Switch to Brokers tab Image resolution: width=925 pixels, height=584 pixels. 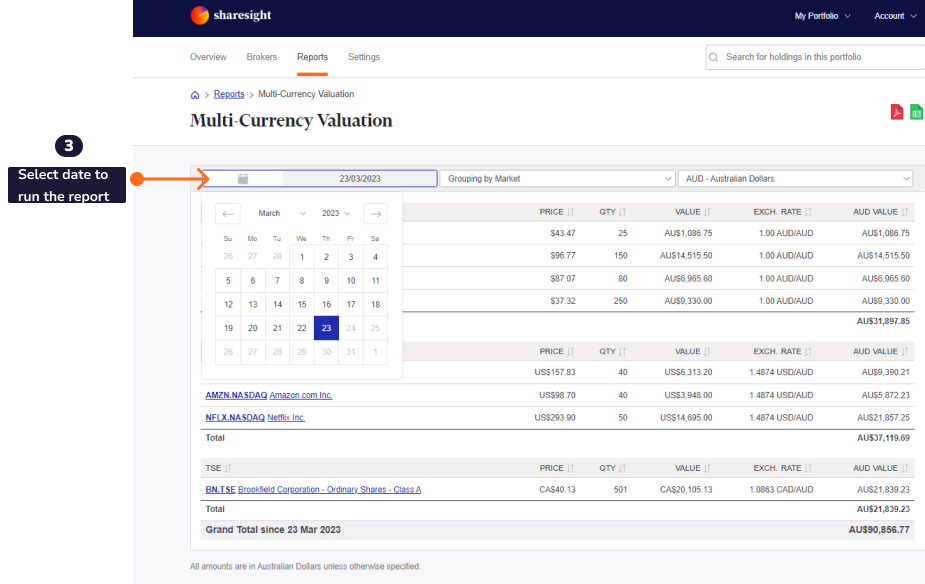coord(261,57)
